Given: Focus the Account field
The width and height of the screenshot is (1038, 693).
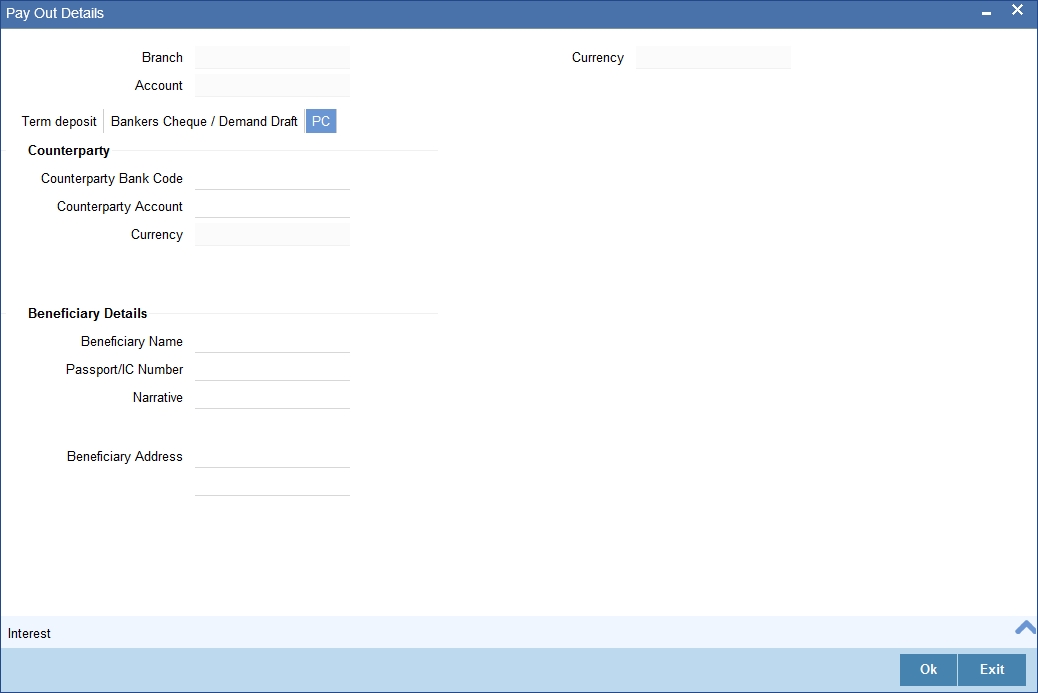Looking at the screenshot, I should coord(272,85).
